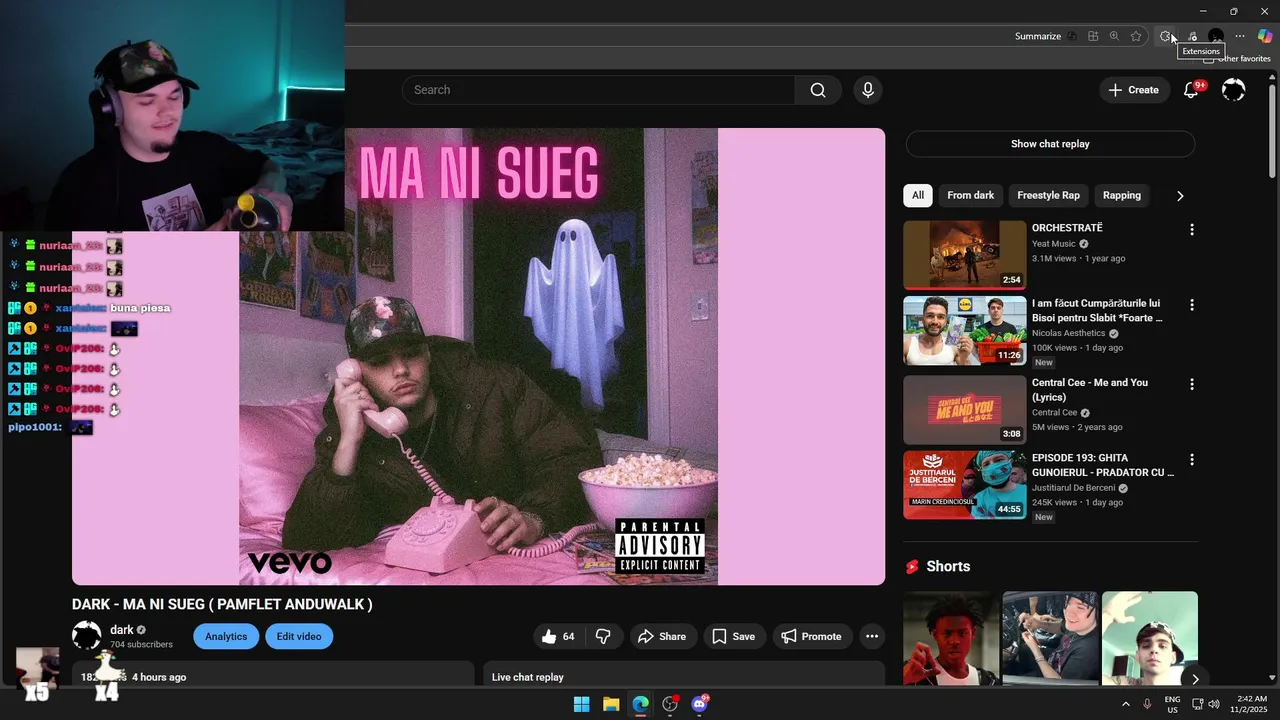Open the first Shorts thumbnail
Screen dimensions: 1280x720
coord(951,638)
